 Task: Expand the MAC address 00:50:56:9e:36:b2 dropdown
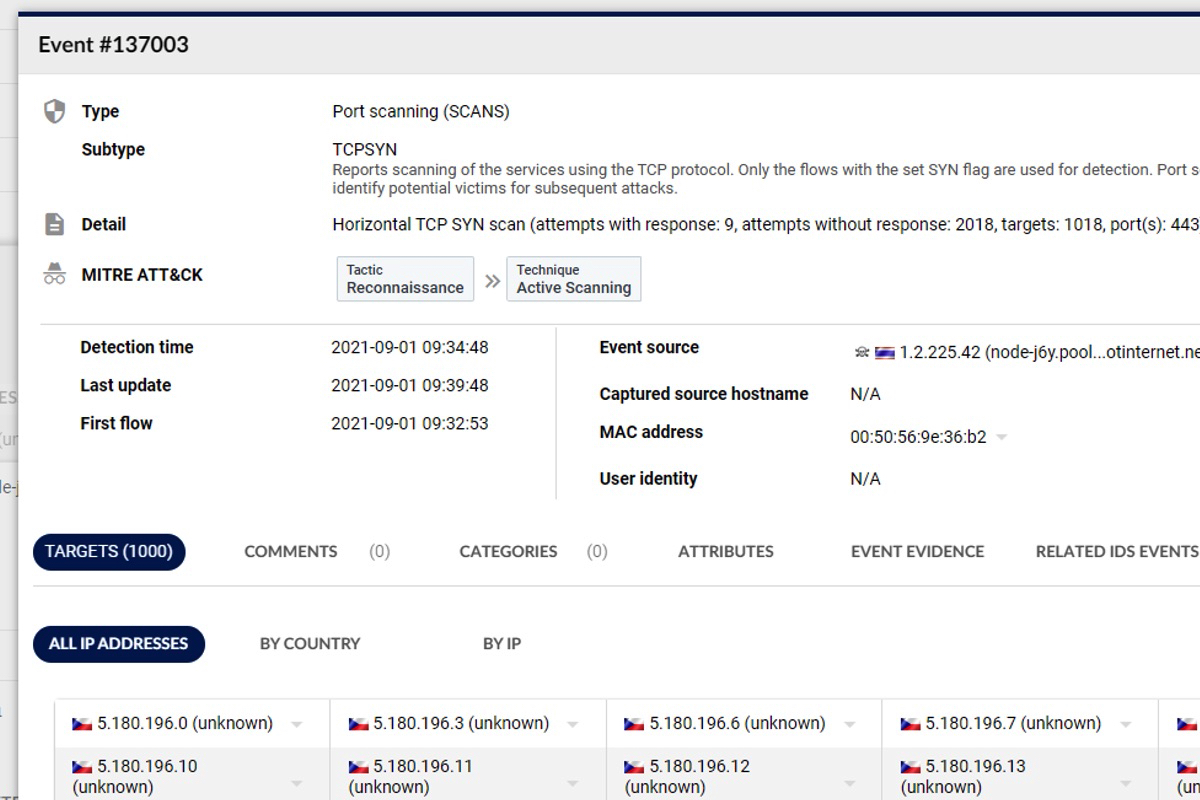1002,437
